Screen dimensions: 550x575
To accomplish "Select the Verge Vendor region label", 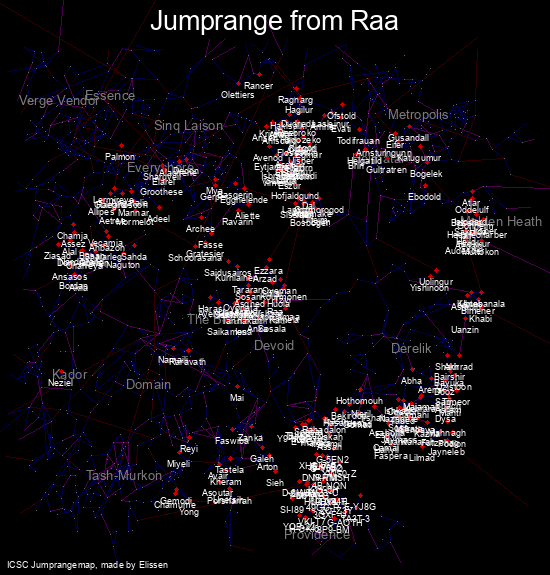I will pyautogui.click(x=59, y=100).
